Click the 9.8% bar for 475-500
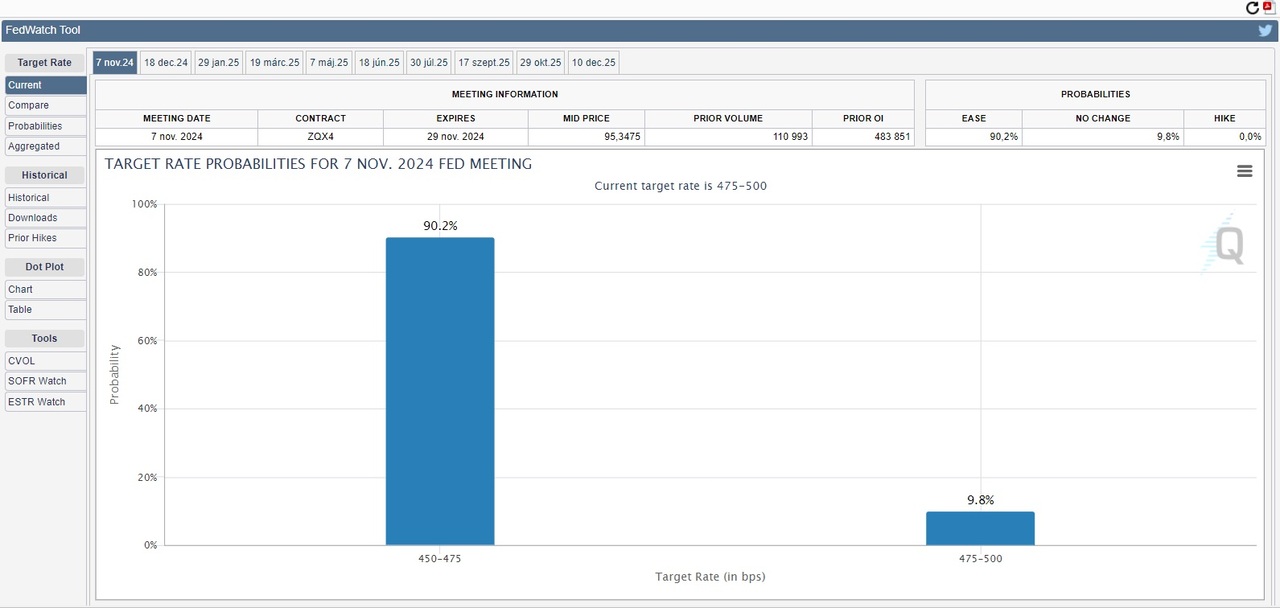The image size is (1280, 608). (980, 528)
